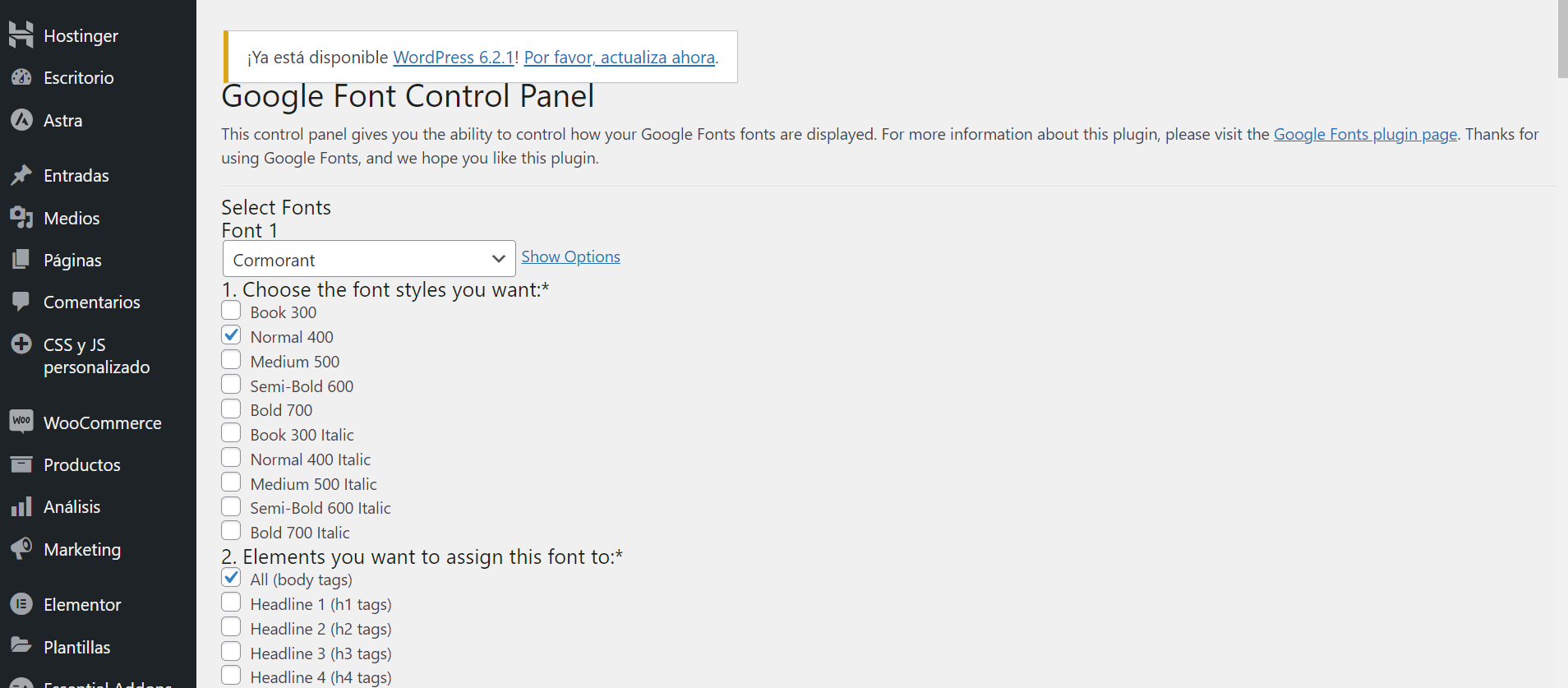The image size is (1568, 688).
Task: Click the Marketing megaphone icon
Action: pos(22,549)
